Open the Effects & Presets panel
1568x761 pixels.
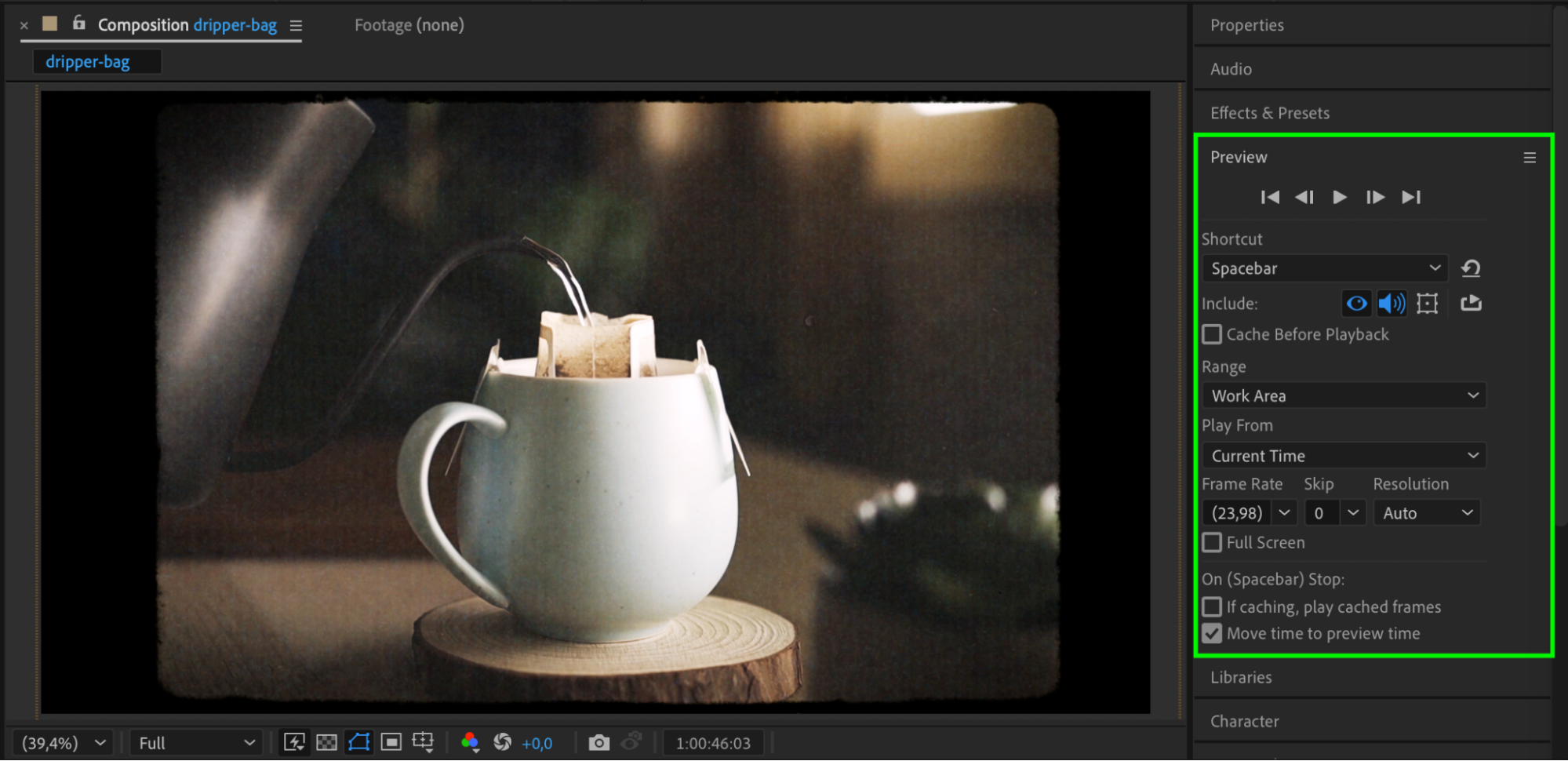(x=1270, y=113)
